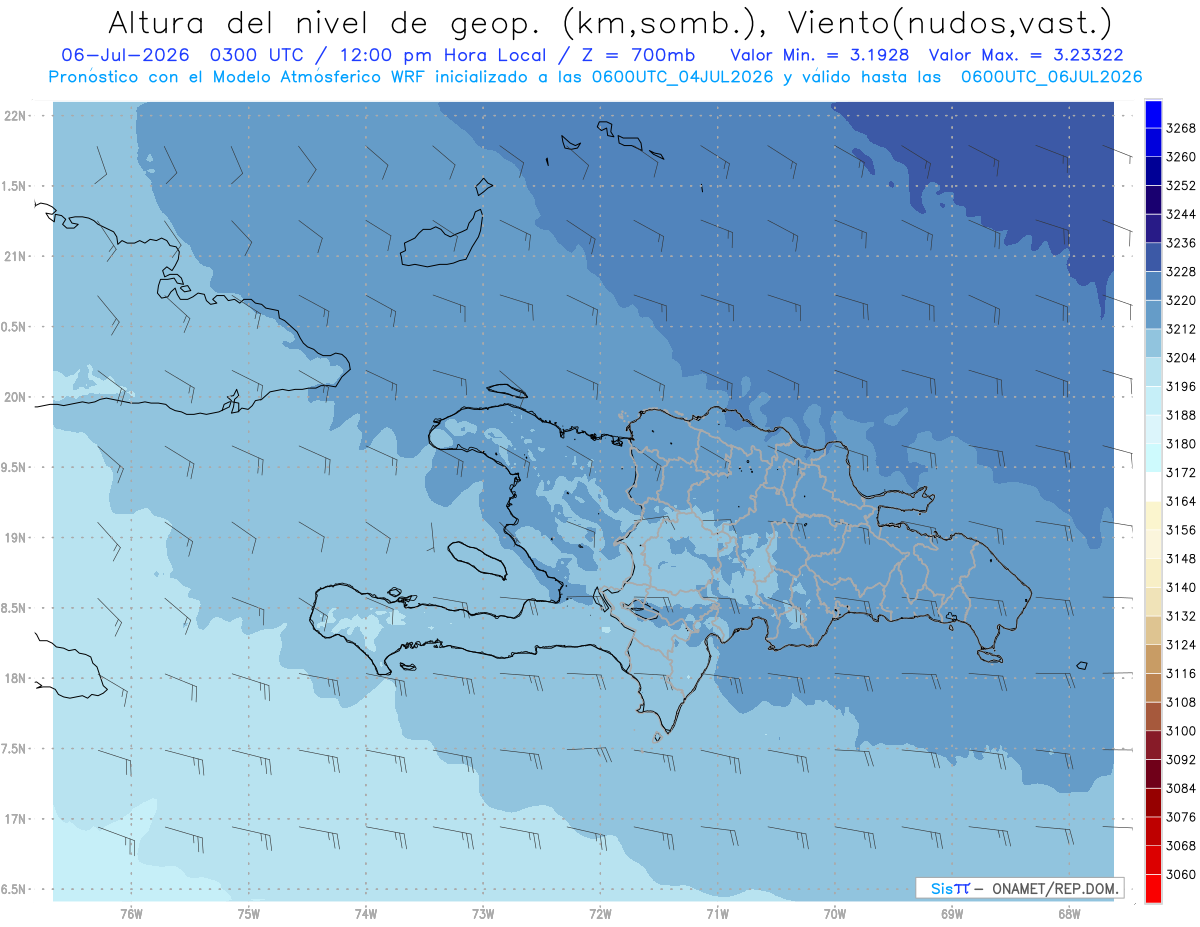Click the legend color between 3116 and 3124

(x=1153, y=659)
